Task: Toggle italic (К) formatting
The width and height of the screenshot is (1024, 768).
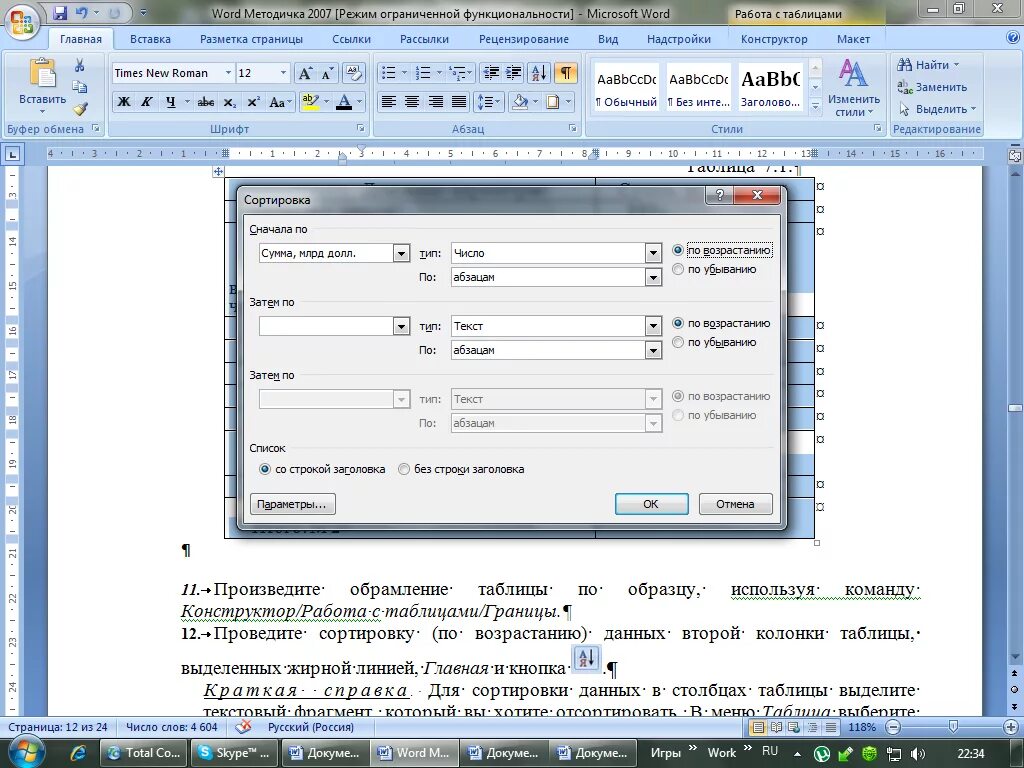Action: [x=147, y=102]
